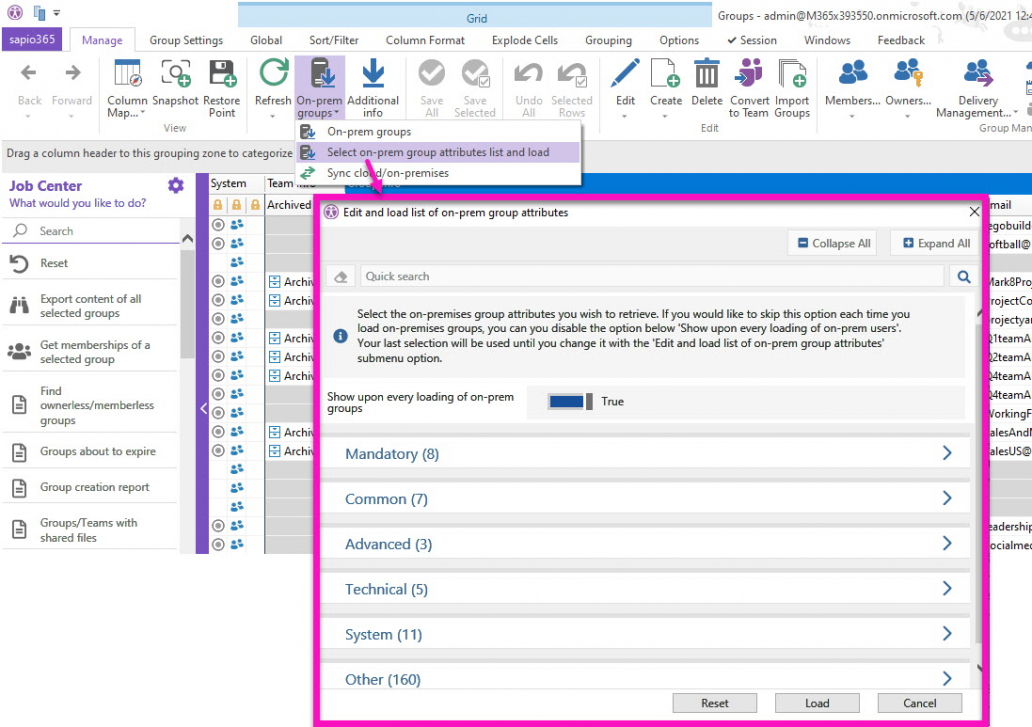
Task: Open the 'Group creation report' job
Action: click(x=91, y=487)
